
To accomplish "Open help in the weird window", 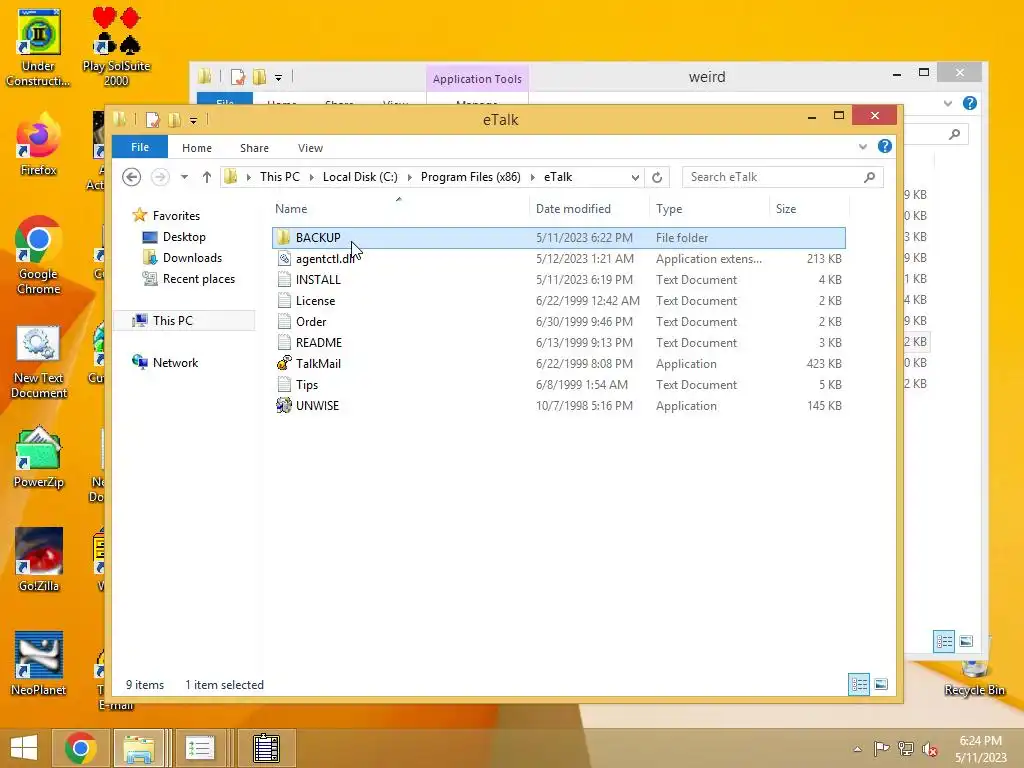I will 970,103.
